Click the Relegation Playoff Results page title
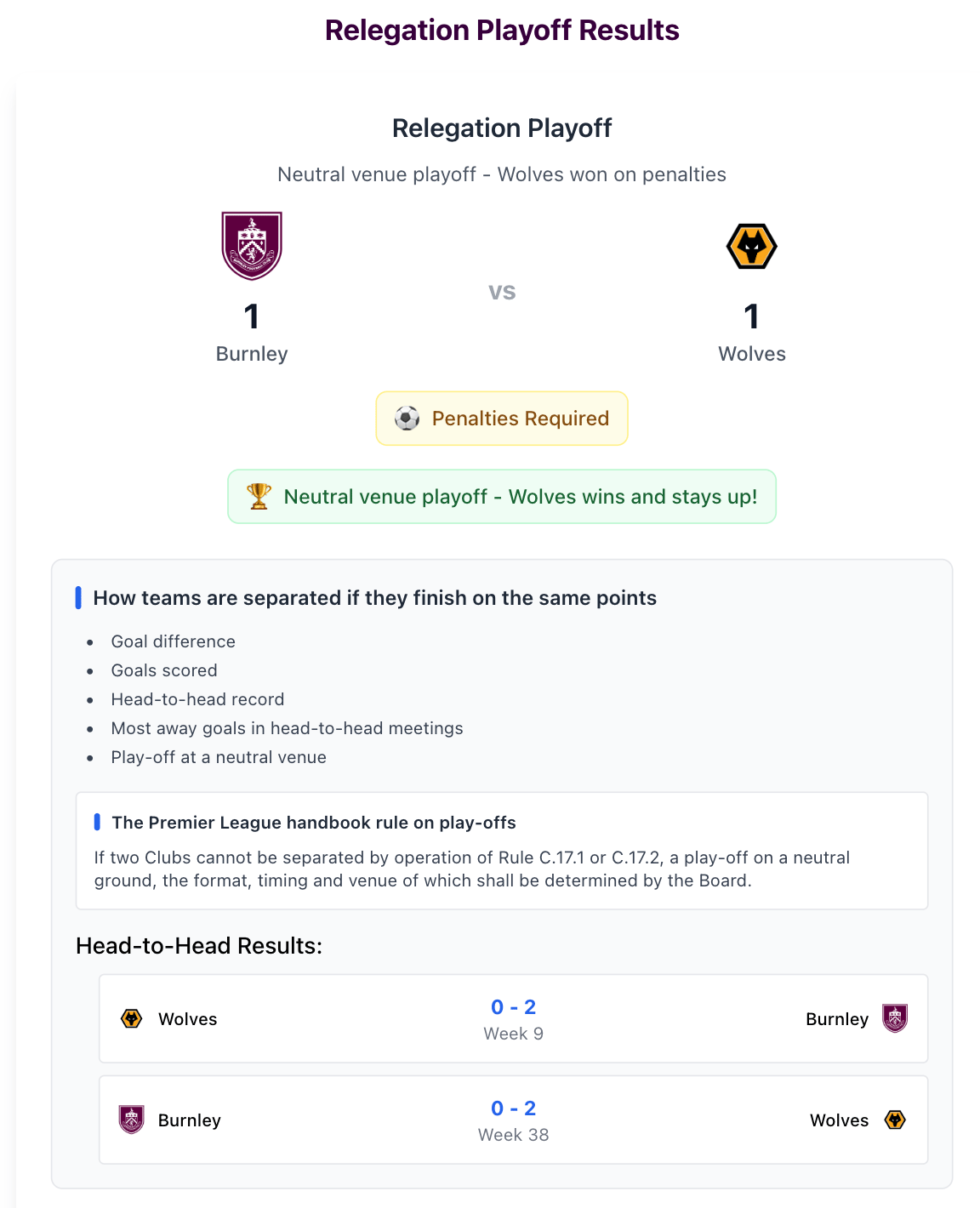 click(x=502, y=31)
